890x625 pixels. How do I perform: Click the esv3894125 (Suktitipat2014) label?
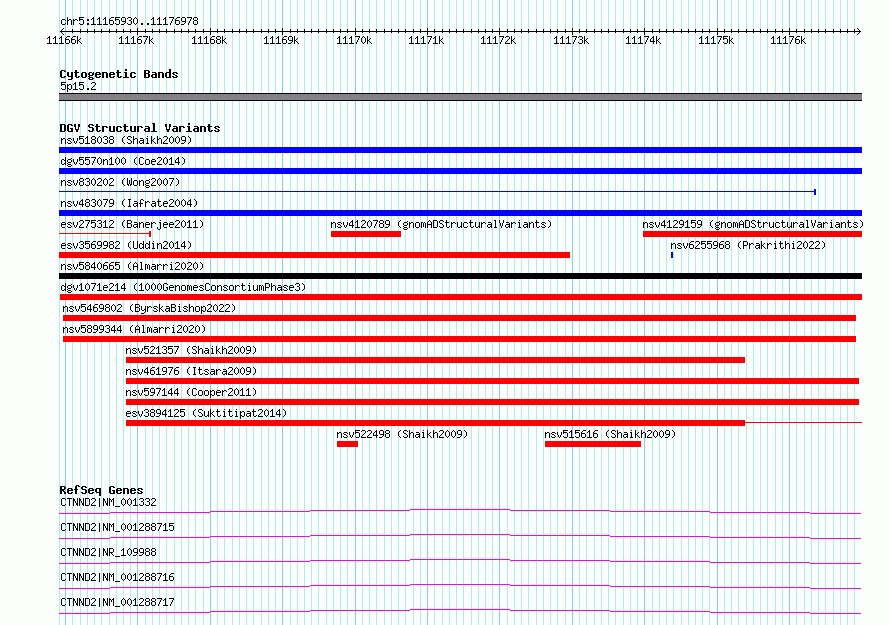pos(206,413)
